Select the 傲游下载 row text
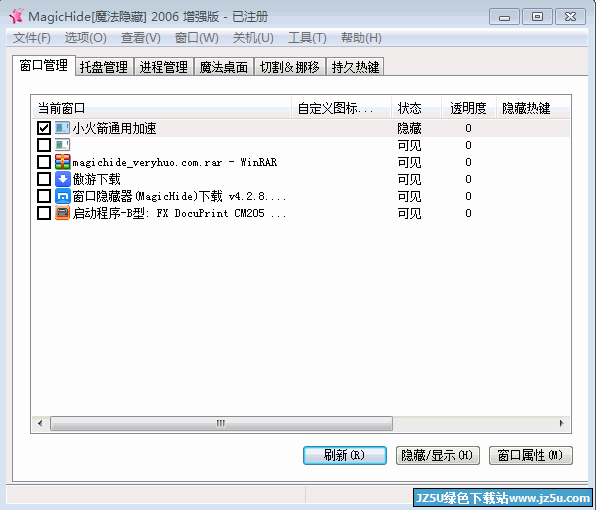596x510 pixels. [x=97, y=179]
